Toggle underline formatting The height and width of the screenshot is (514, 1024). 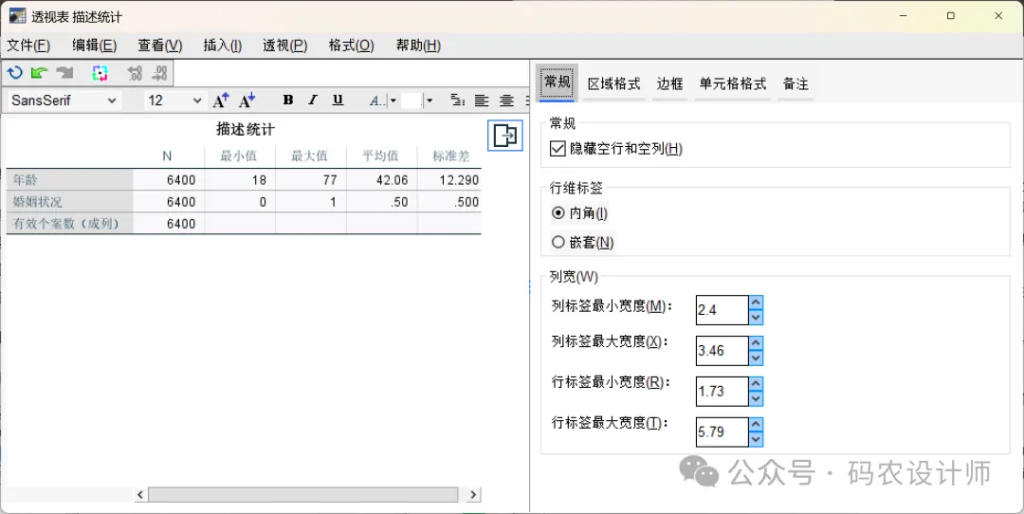(x=338, y=100)
